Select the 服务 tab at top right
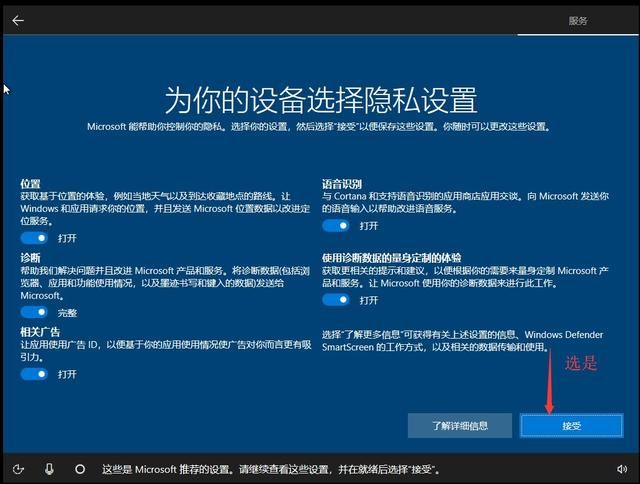The width and height of the screenshot is (640, 484). pyautogui.click(x=578, y=21)
